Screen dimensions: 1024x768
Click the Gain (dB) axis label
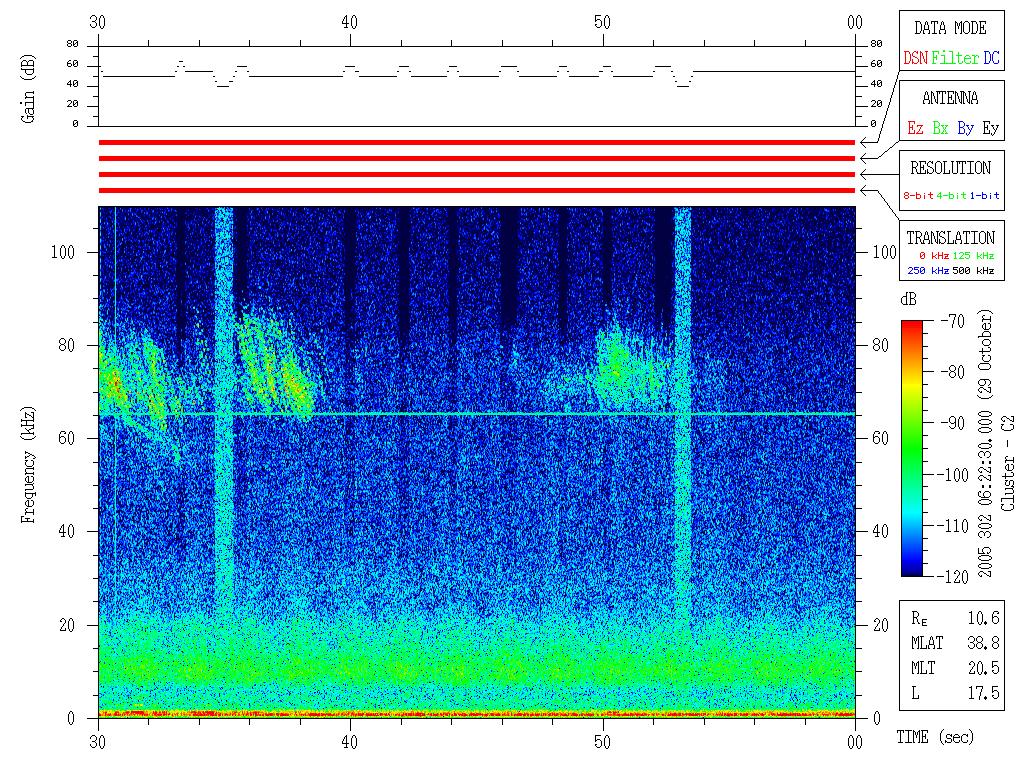coord(28,89)
